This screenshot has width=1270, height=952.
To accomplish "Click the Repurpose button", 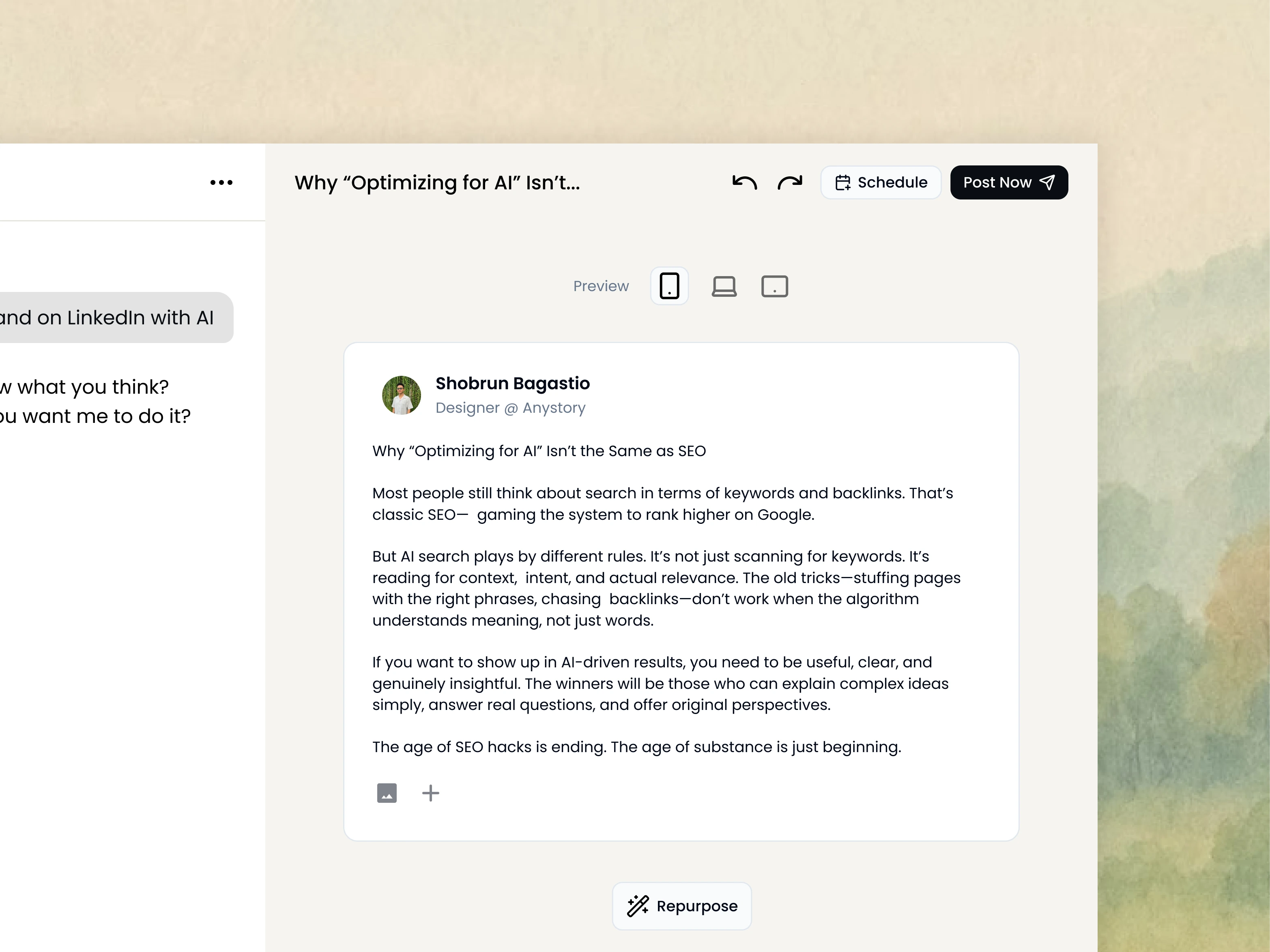I will coord(681,906).
